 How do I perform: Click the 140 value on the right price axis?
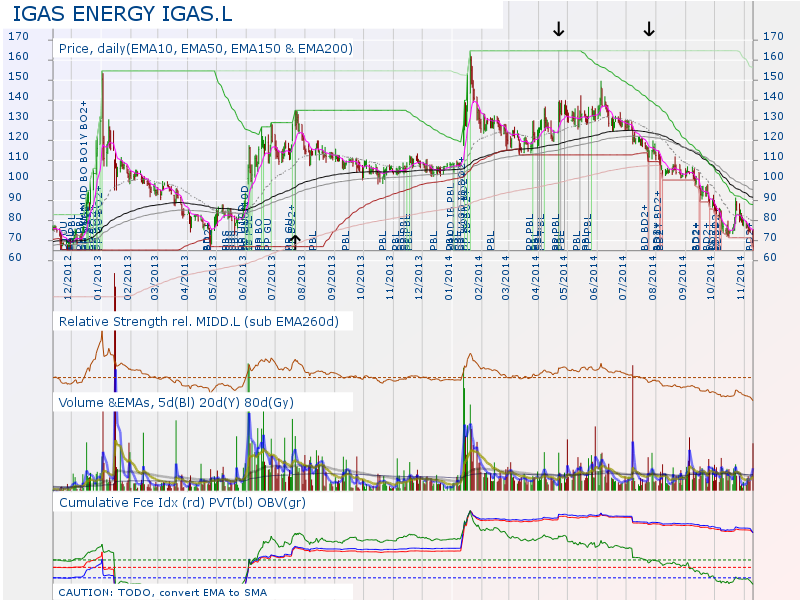pos(773,96)
